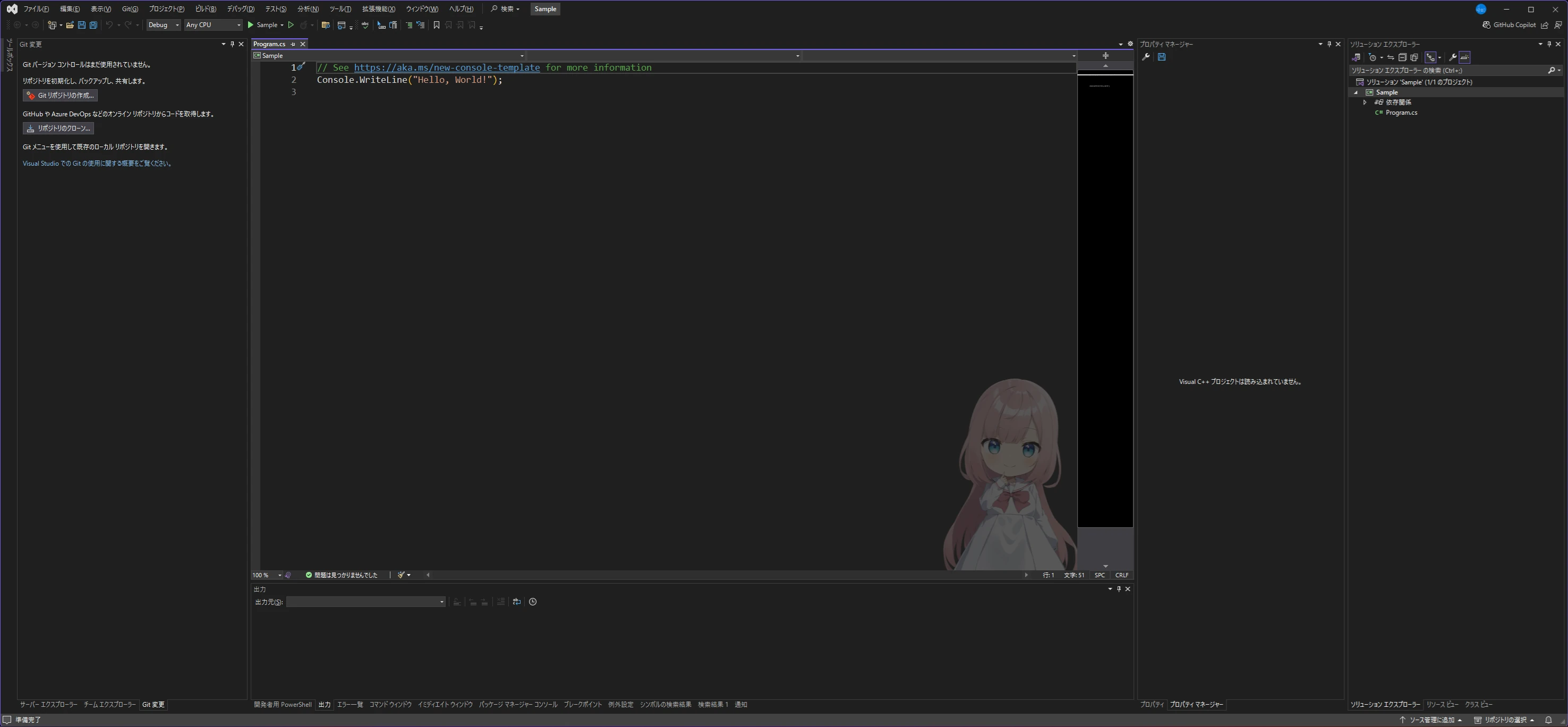Open the Debug configuration dropdown
The height and width of the screenshot is (727, 1568).
pyautogui.click(x=164, y=25)
